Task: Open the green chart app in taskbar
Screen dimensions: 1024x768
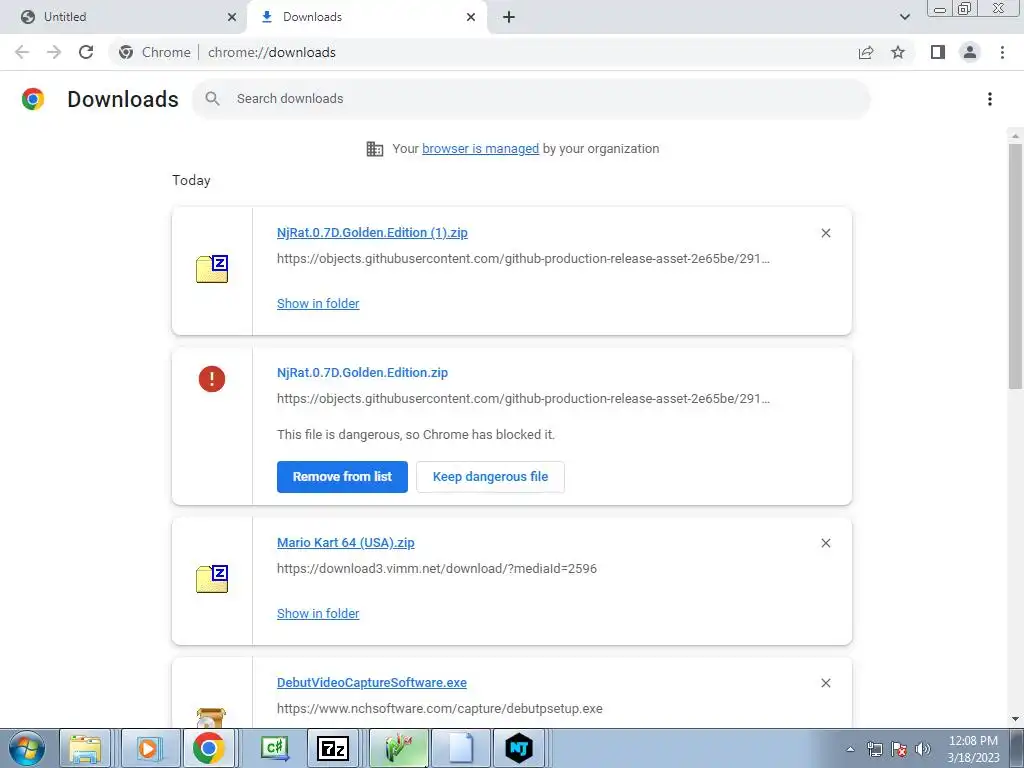Action: (x=400, y=749)
